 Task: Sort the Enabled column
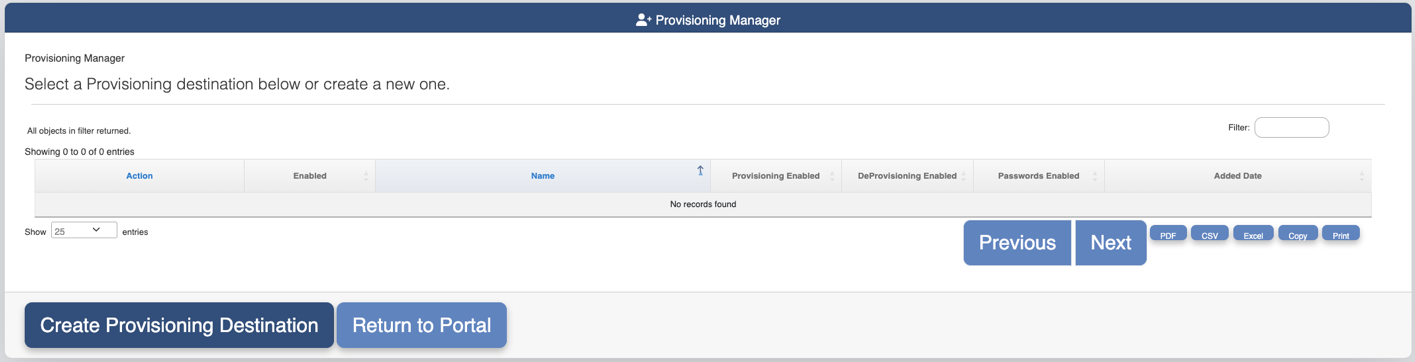(x=310, y=176)
